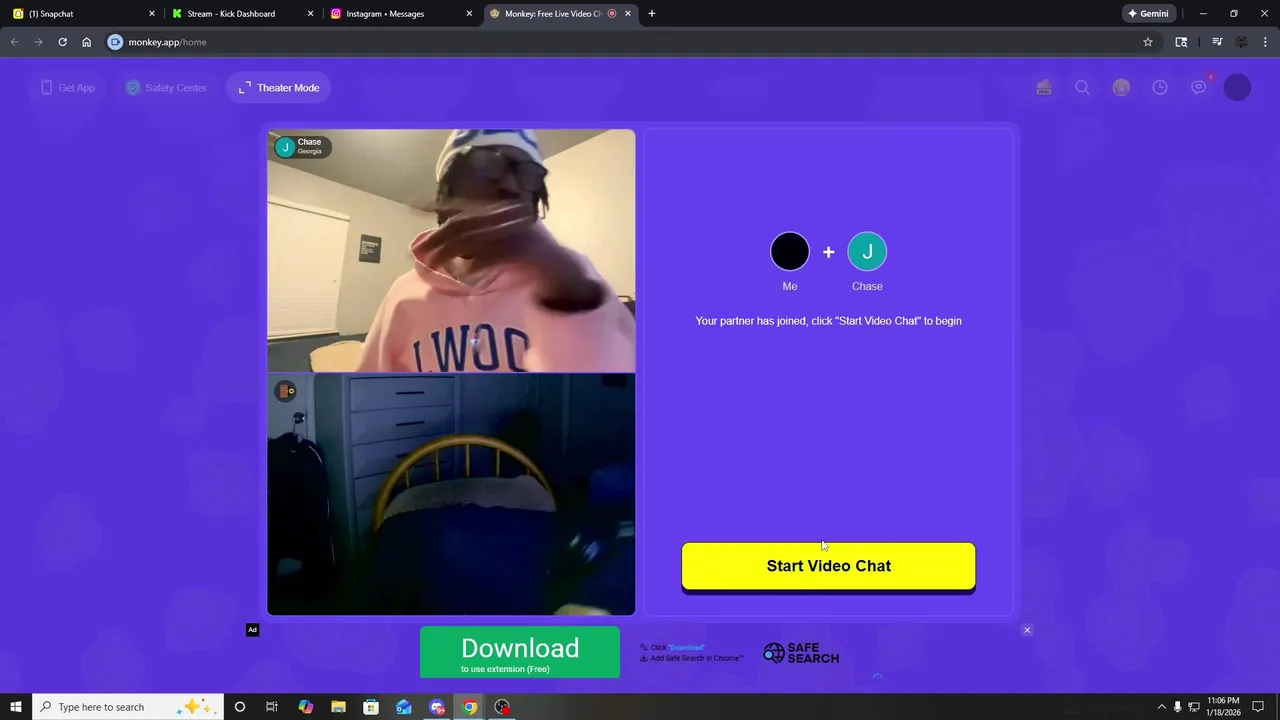This screenshot has height=720, width=1280.
Task: Click the Chrome home icon
Action: point(87,42)
